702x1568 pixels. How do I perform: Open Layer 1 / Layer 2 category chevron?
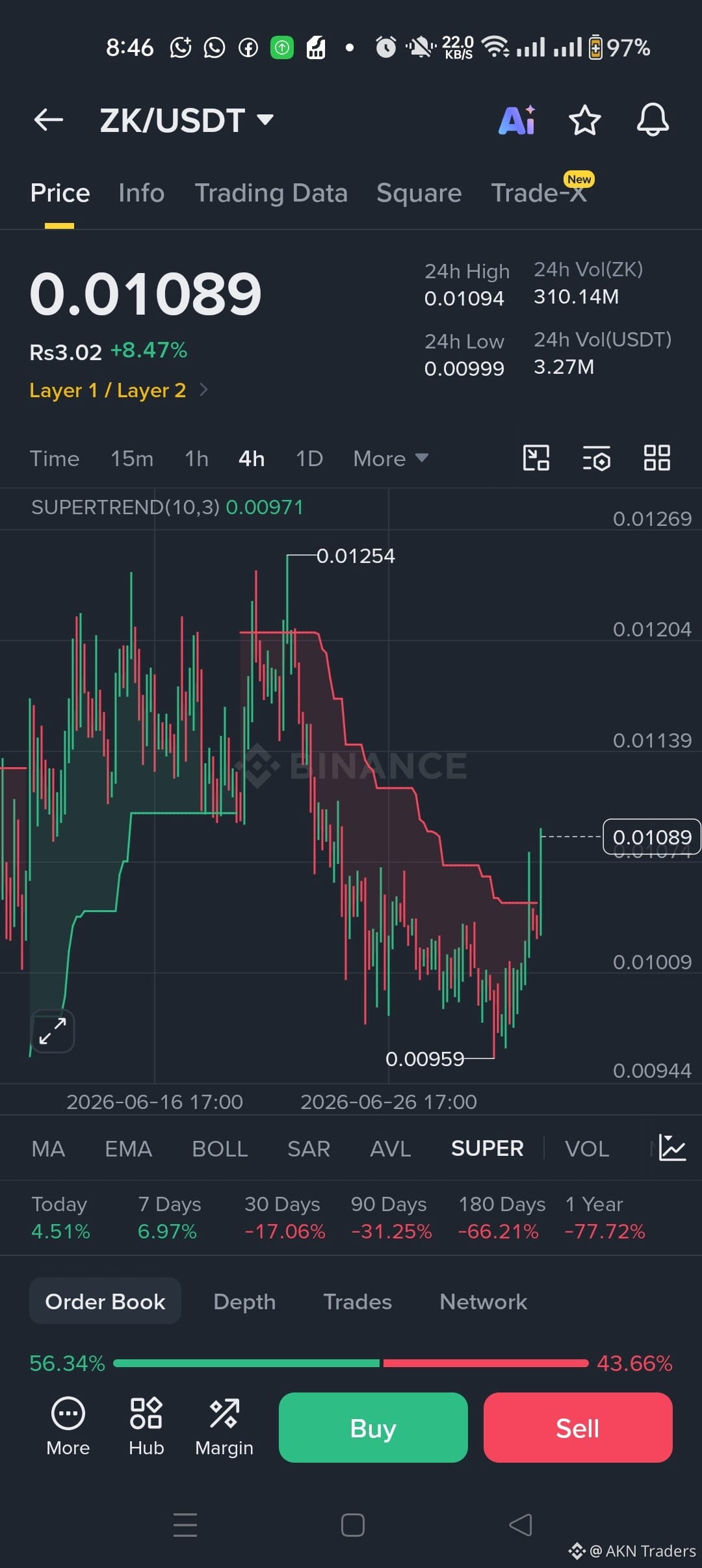click(203, 389)
